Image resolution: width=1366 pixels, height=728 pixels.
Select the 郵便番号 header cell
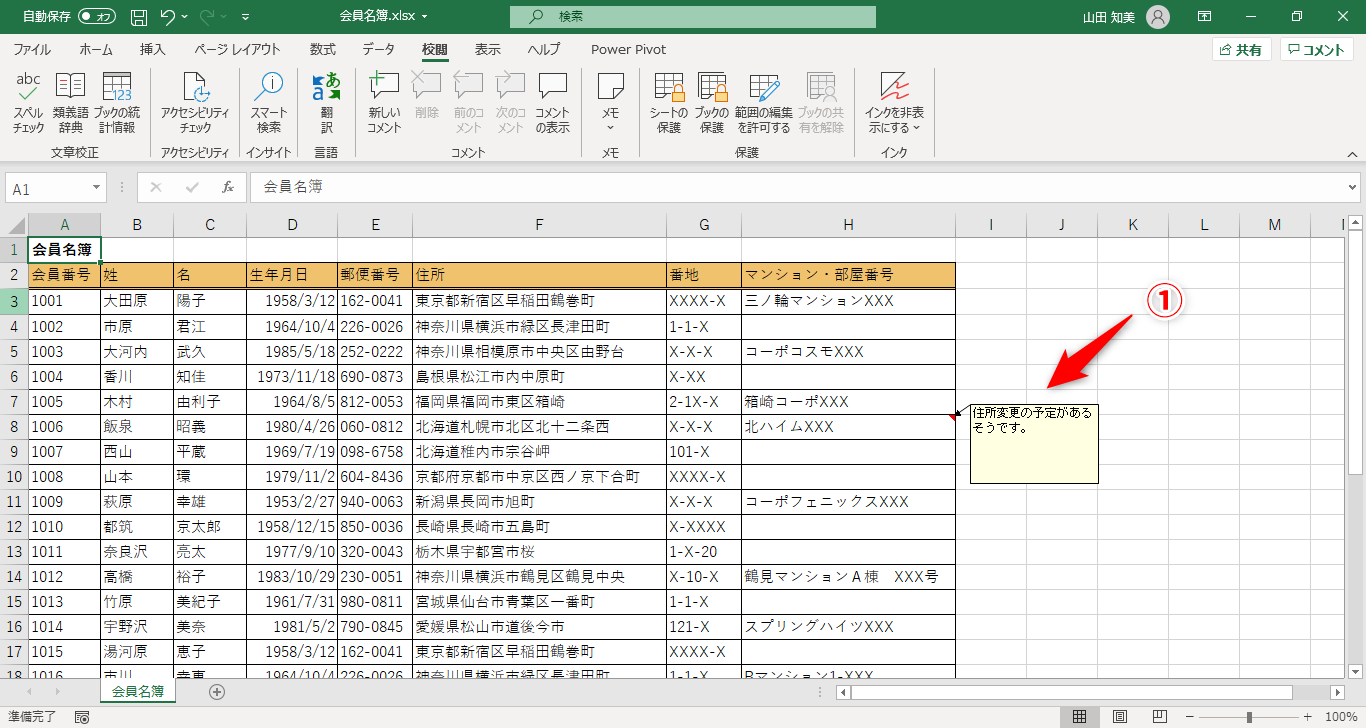point(375,274)
